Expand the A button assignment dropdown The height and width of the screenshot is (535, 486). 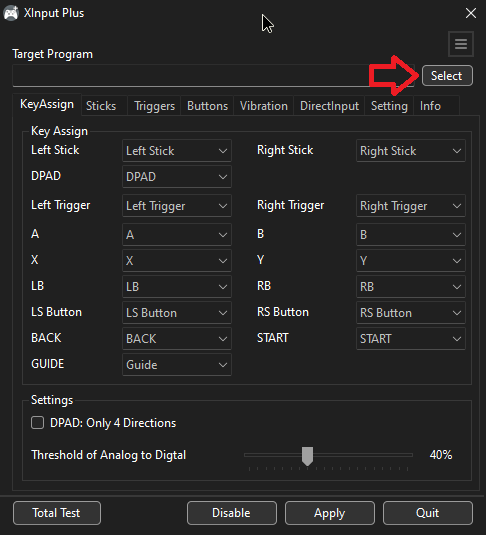(x=177, y=234)
